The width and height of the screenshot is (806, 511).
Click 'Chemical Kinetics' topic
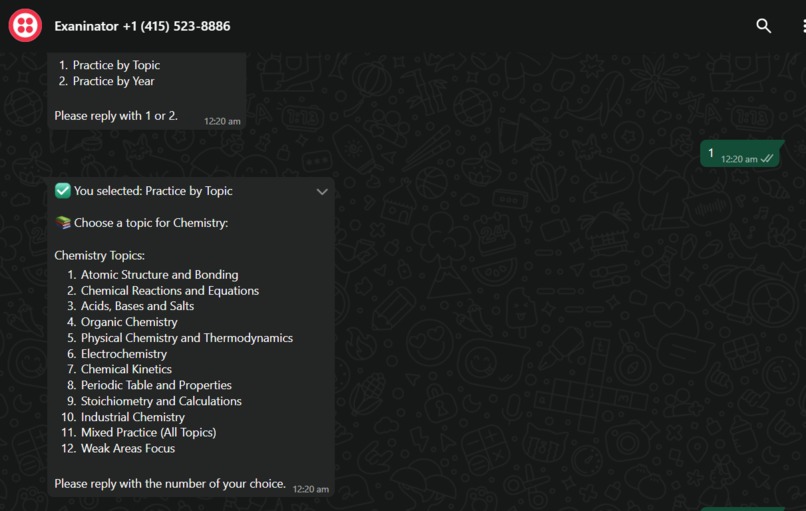[126, 369]
